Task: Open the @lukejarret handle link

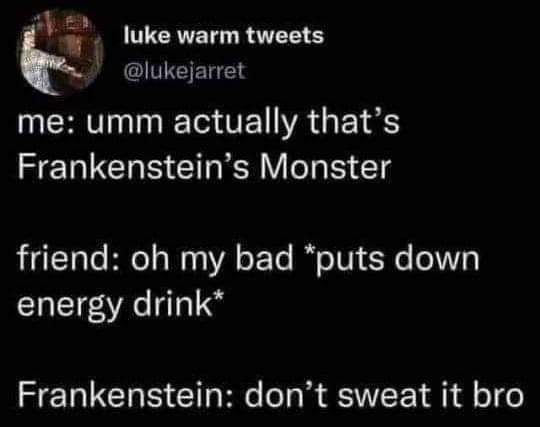Action: click(x=185, y=71)
